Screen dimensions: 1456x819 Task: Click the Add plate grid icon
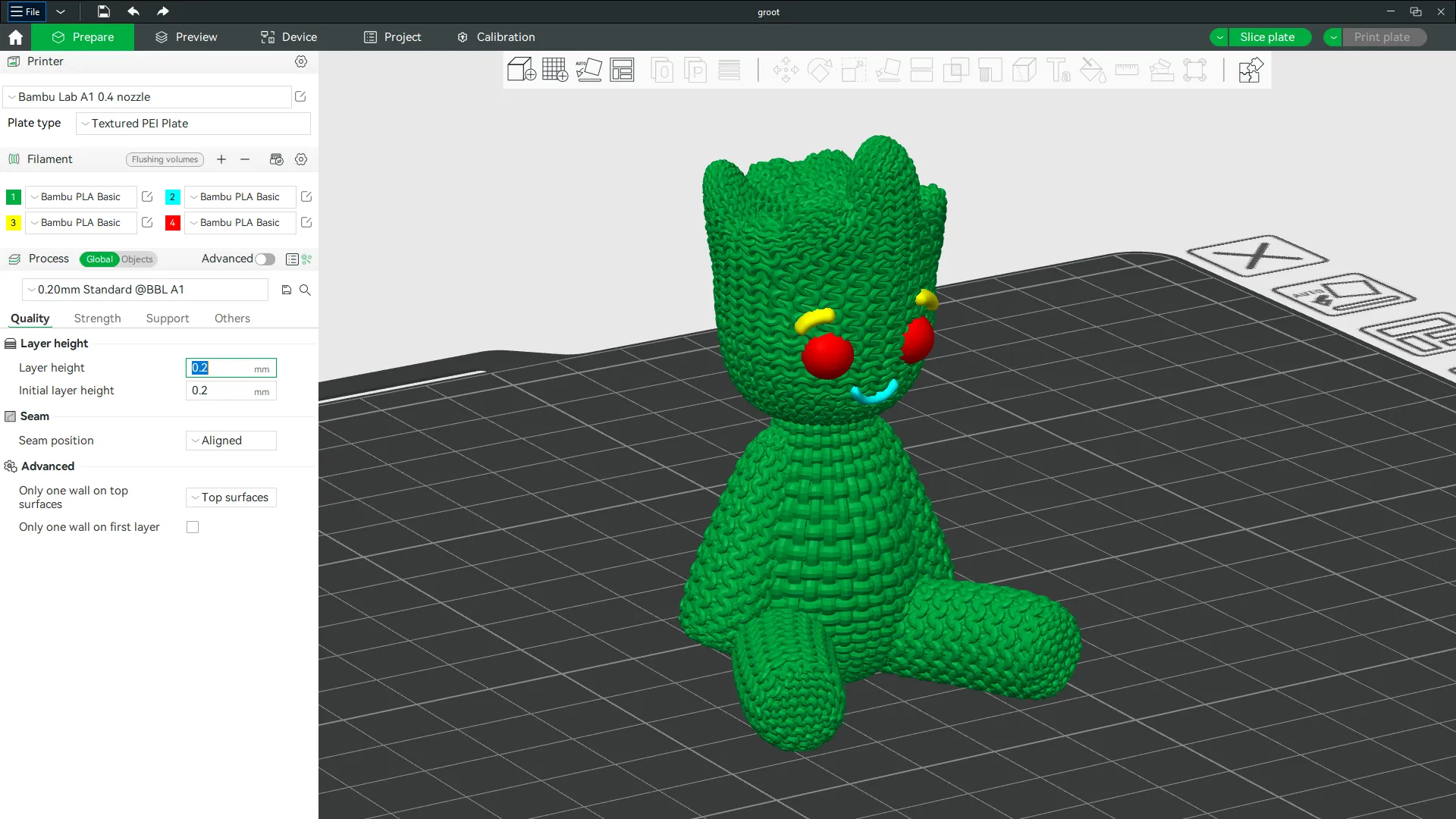pyautogui.click(x=555, y=71)
